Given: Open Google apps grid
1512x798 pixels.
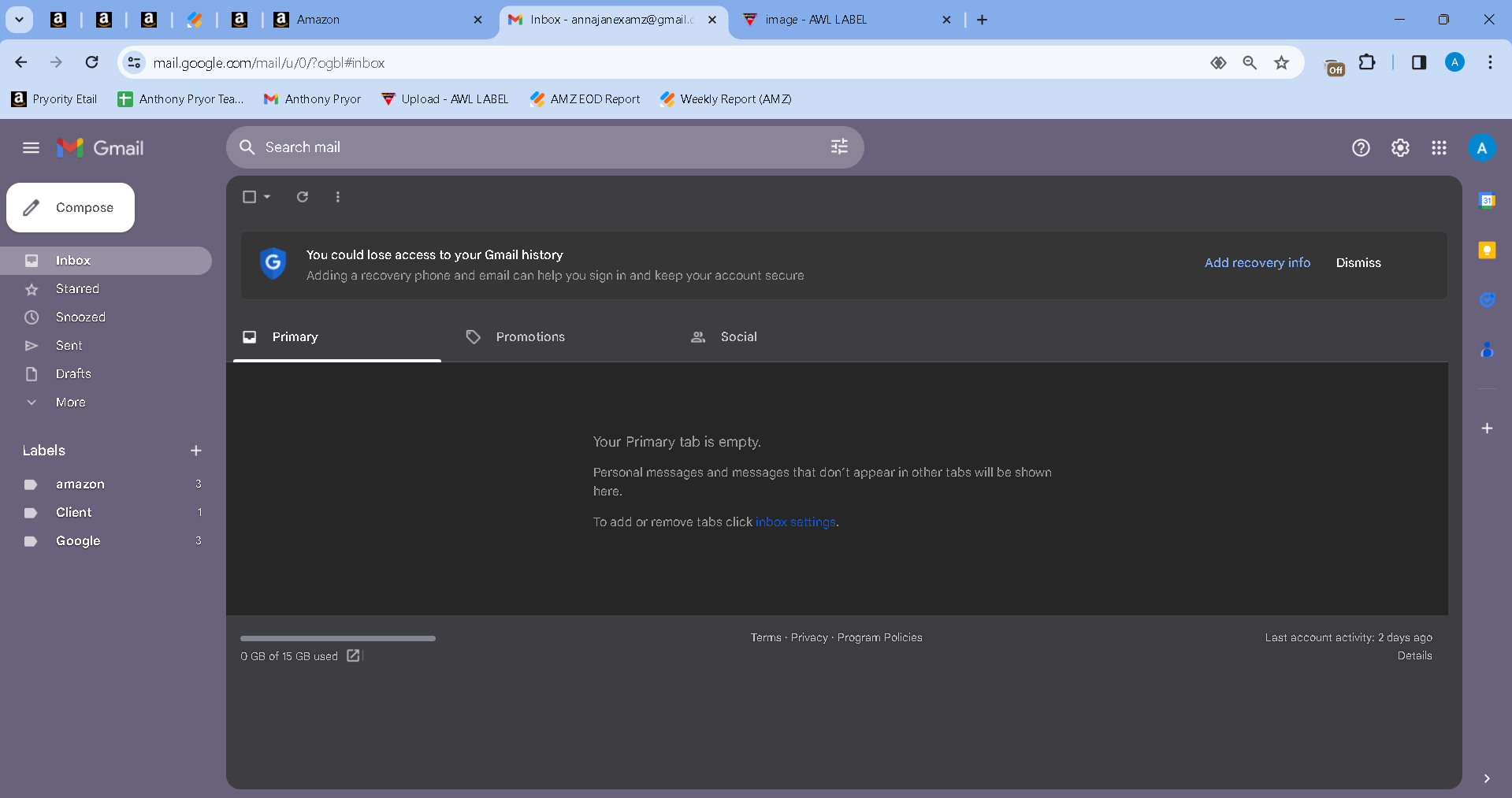Looking at the screenshot, I should pyautogui.click(x=1439, y=147).
